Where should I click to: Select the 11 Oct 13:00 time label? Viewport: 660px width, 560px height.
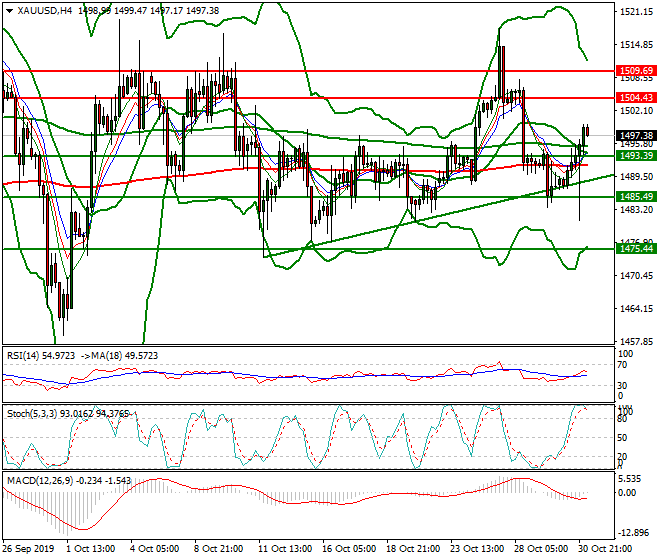[x=285, y=549]
